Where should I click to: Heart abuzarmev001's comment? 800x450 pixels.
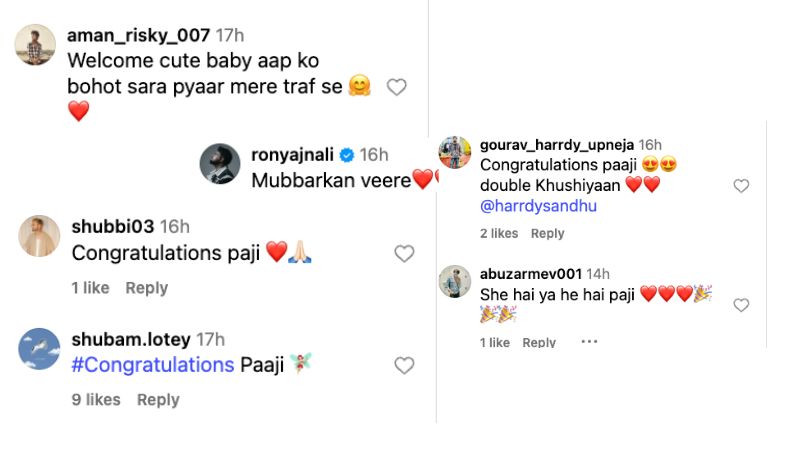click(x=741, y=305)
